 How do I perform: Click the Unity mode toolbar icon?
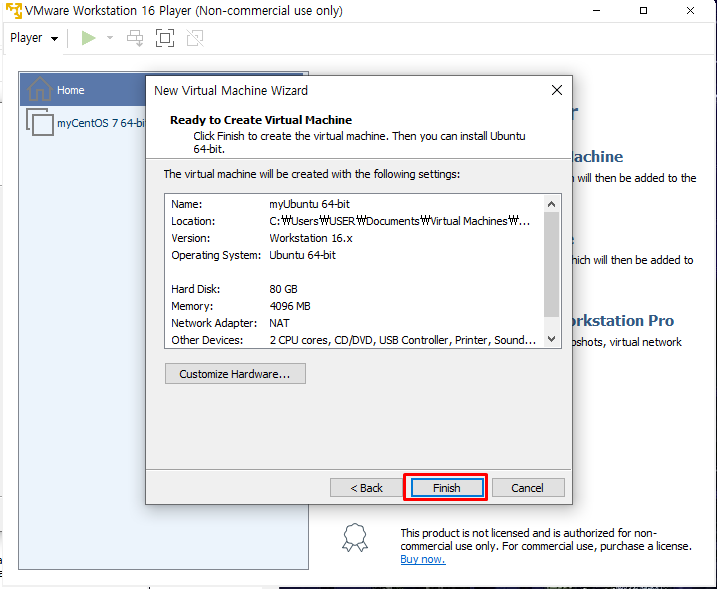195,38
